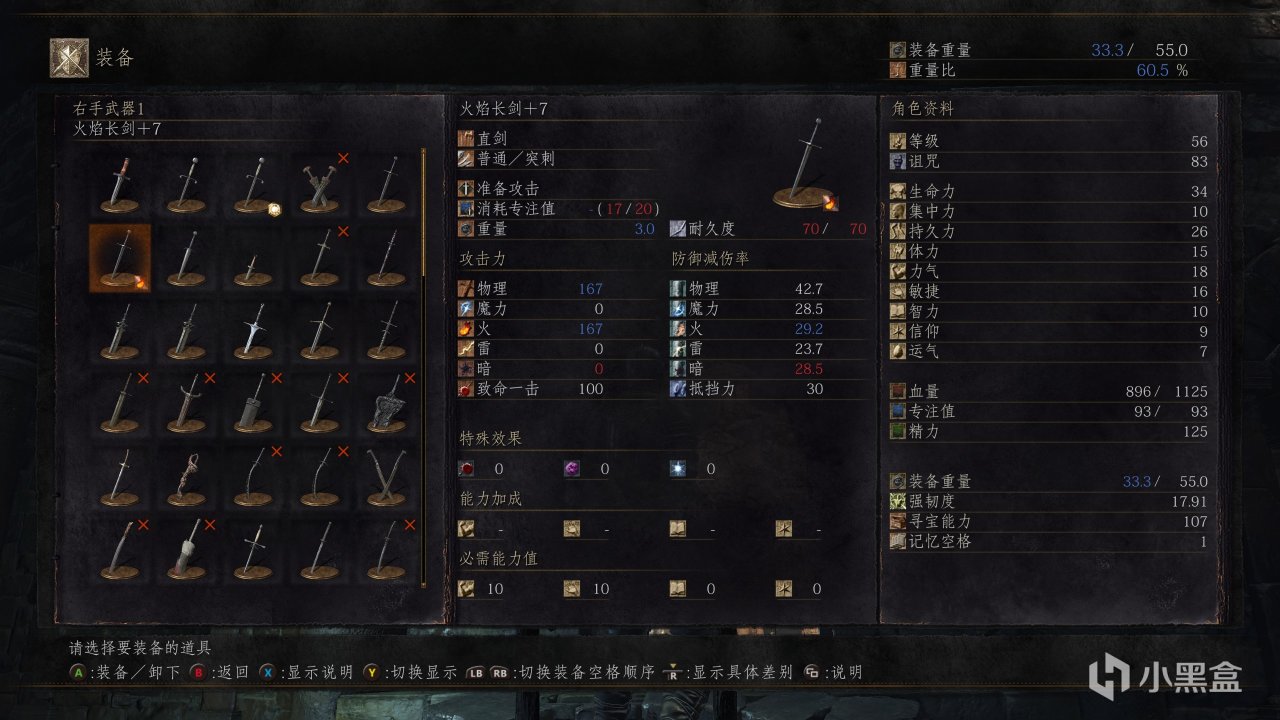Select the highlighted 火焰长剑+7 weapon slot
1280x720 pixels.
pos(120,258)
